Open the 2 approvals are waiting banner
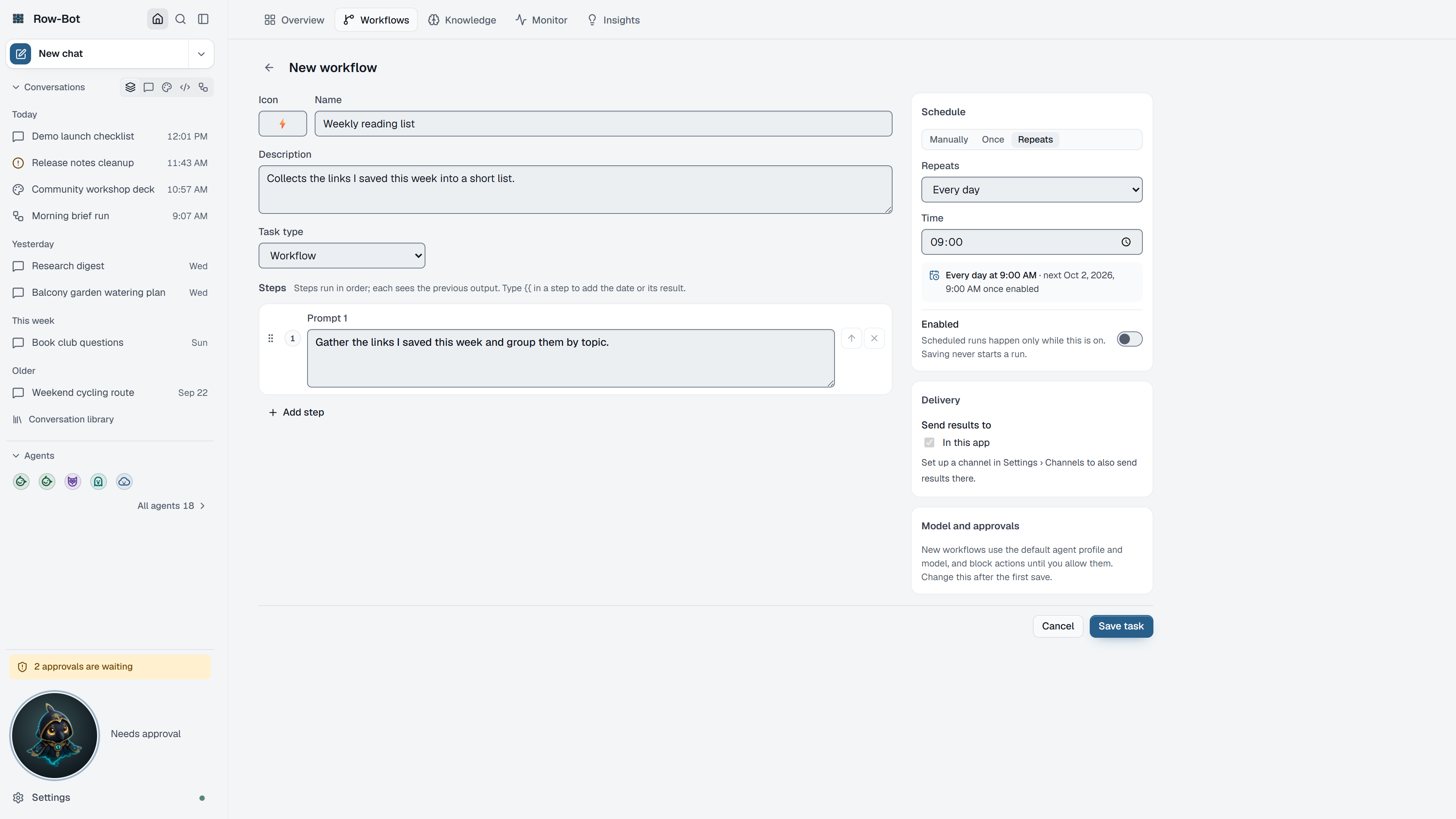The height and width of the screenshot is (819, 1456). [110, 667]
